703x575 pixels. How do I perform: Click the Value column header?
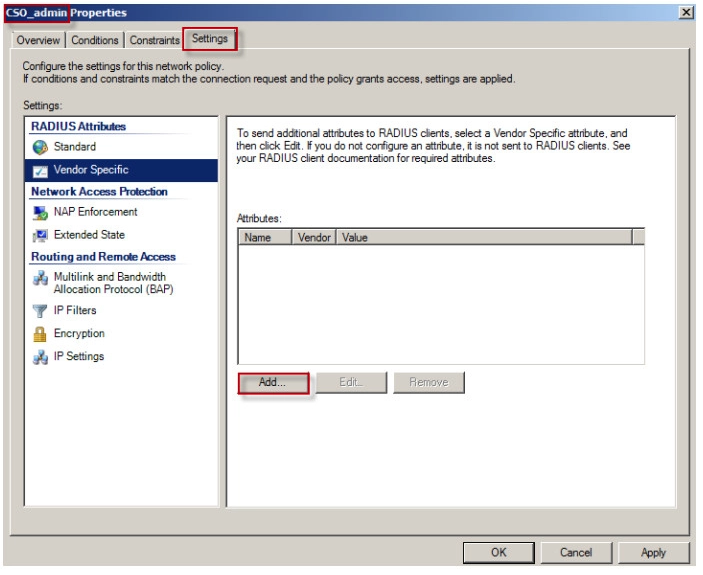pyautogui.click(x=484, y=238)
